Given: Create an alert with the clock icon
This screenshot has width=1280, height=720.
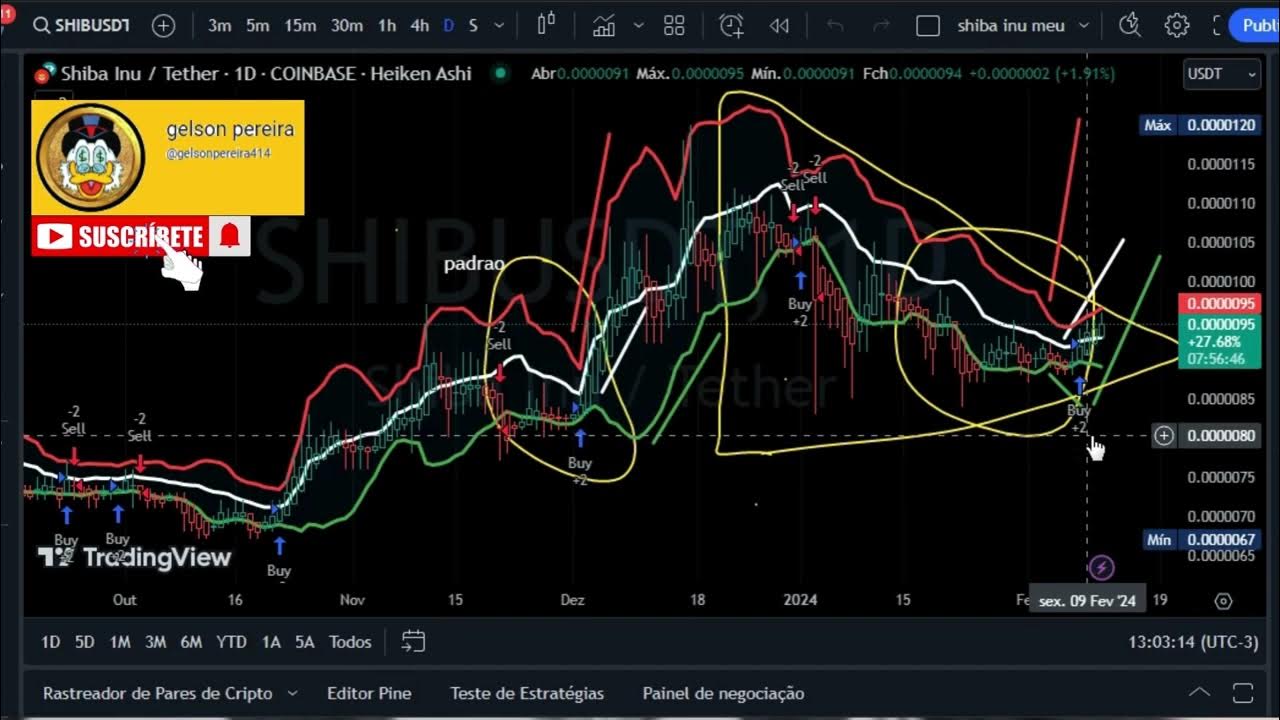Looking at the screenshot, I should tap(732, 25).
